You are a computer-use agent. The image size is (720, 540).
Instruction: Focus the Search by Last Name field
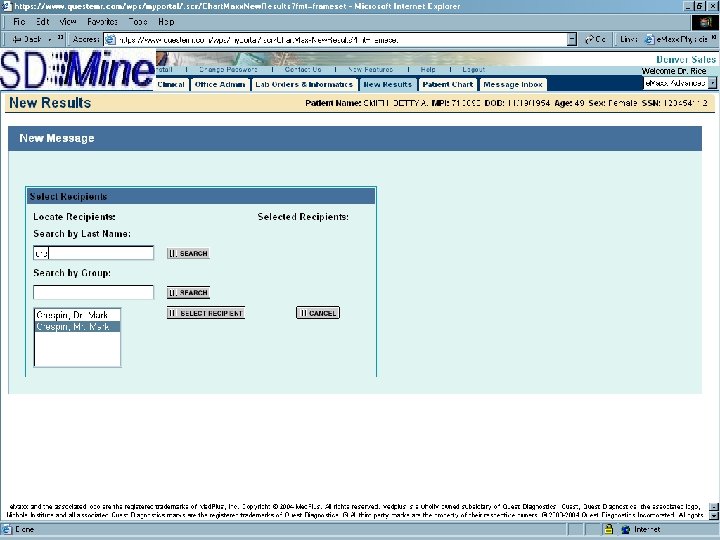pos(94,253)
